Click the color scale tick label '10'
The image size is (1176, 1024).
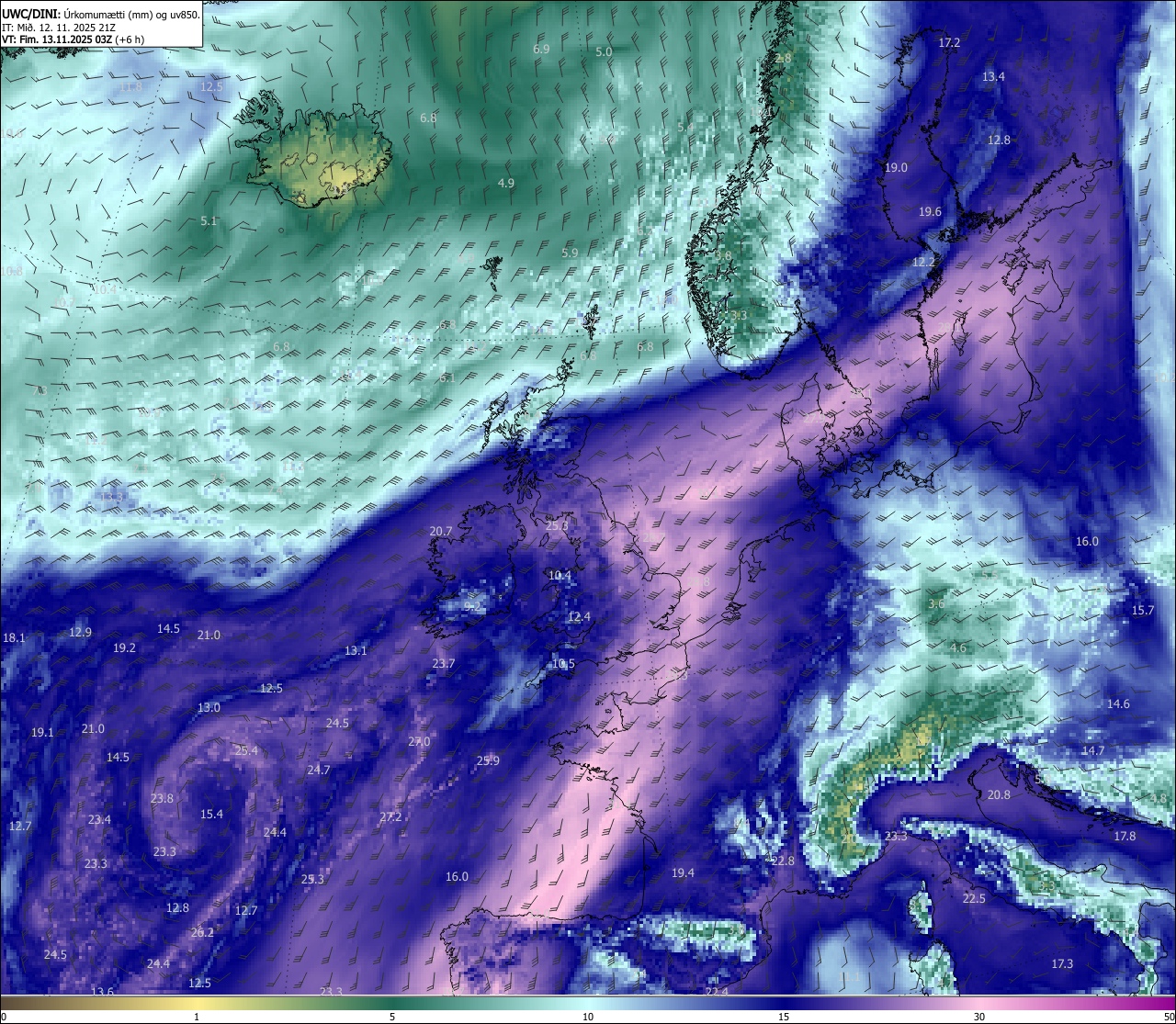pyautogui.click(x=588, y=1017)
